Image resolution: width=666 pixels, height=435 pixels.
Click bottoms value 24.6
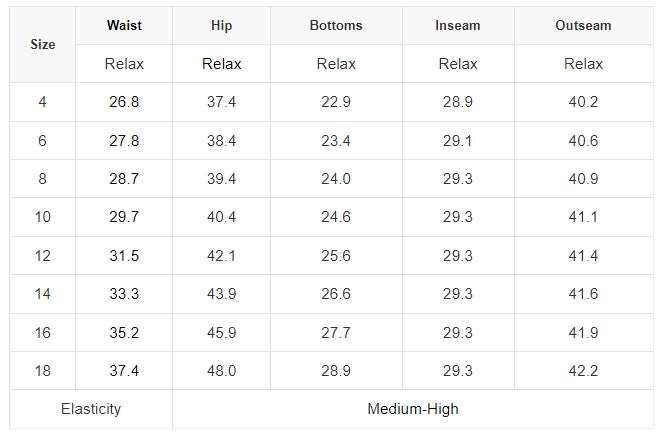click(x=336, y=217)
